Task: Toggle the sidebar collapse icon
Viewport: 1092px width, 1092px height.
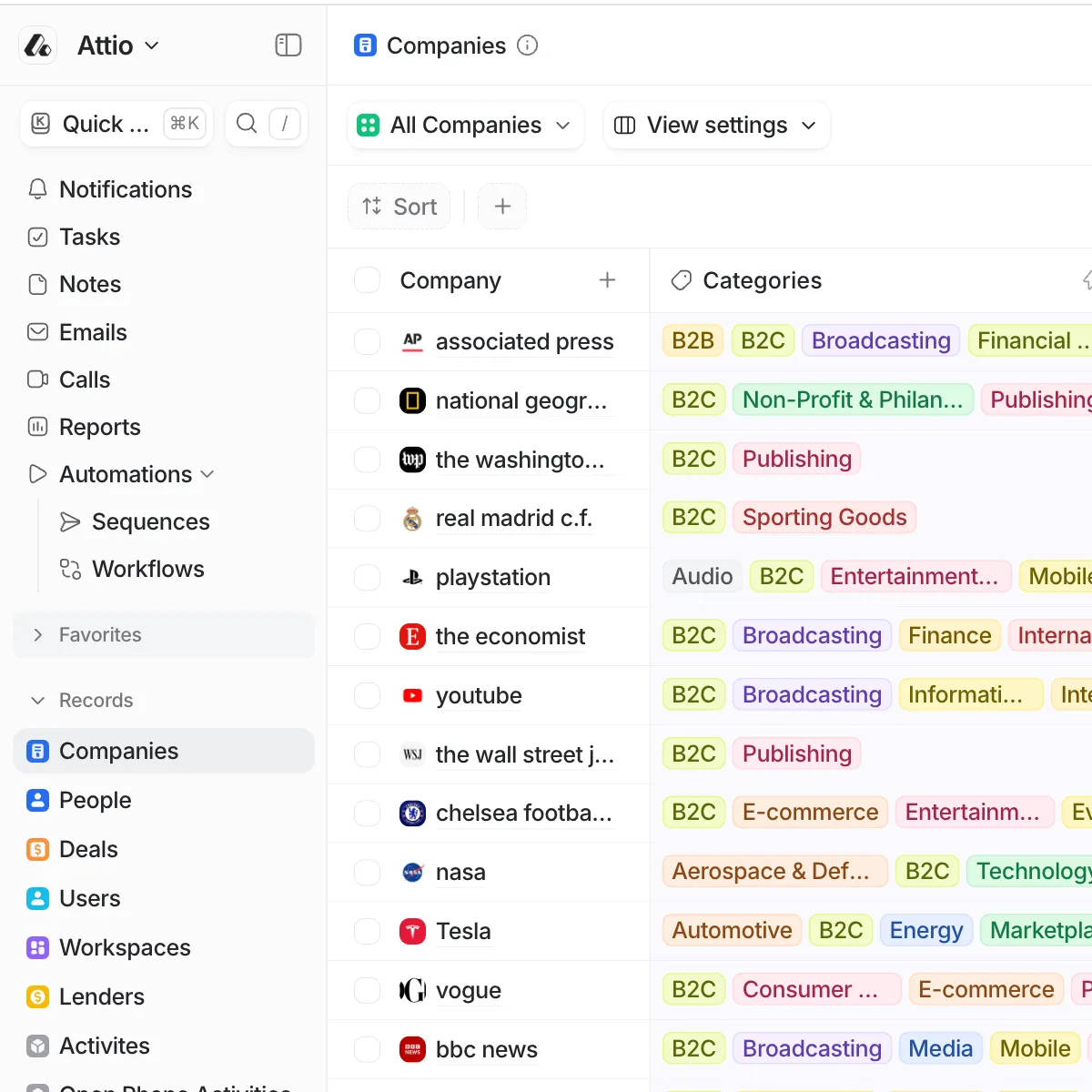Action: (x=288, y=45)
